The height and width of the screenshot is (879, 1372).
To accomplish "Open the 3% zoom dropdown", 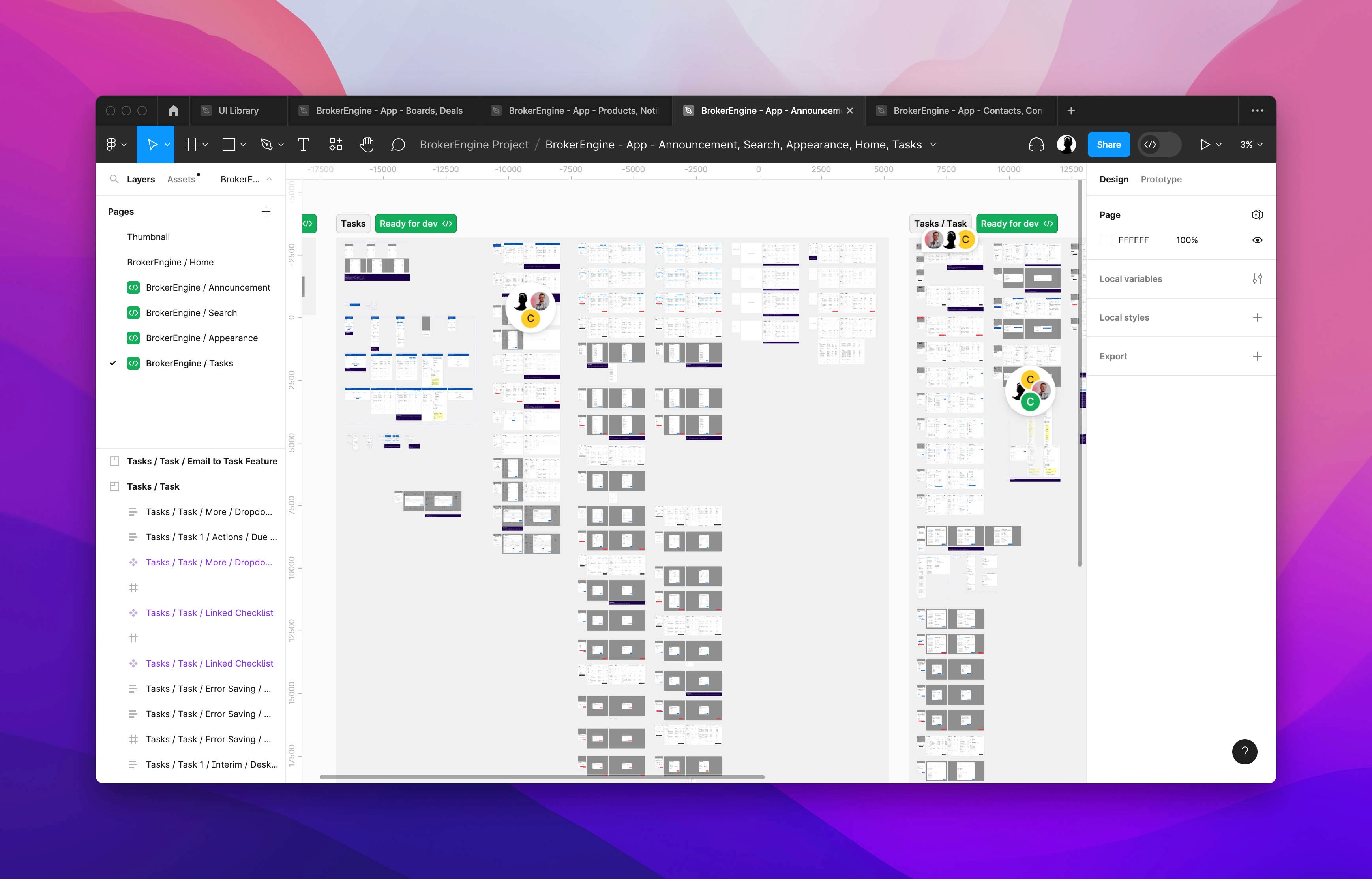I will (1251, 145).
